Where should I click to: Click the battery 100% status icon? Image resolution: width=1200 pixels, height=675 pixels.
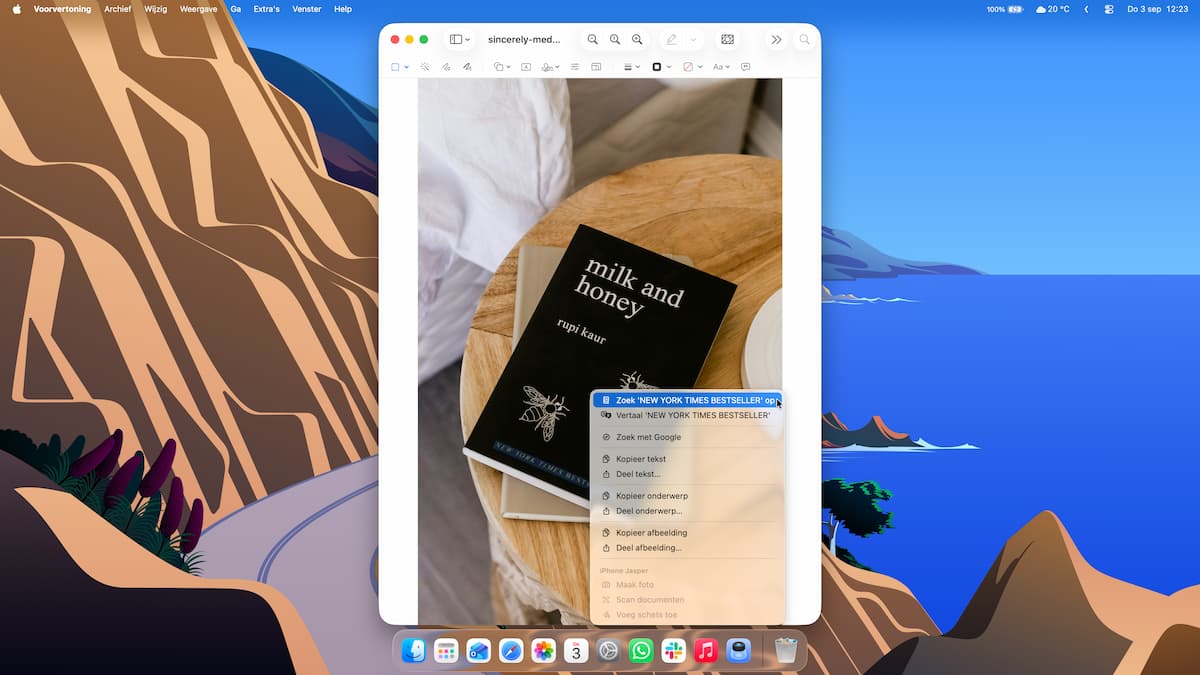pos(1003,9)
